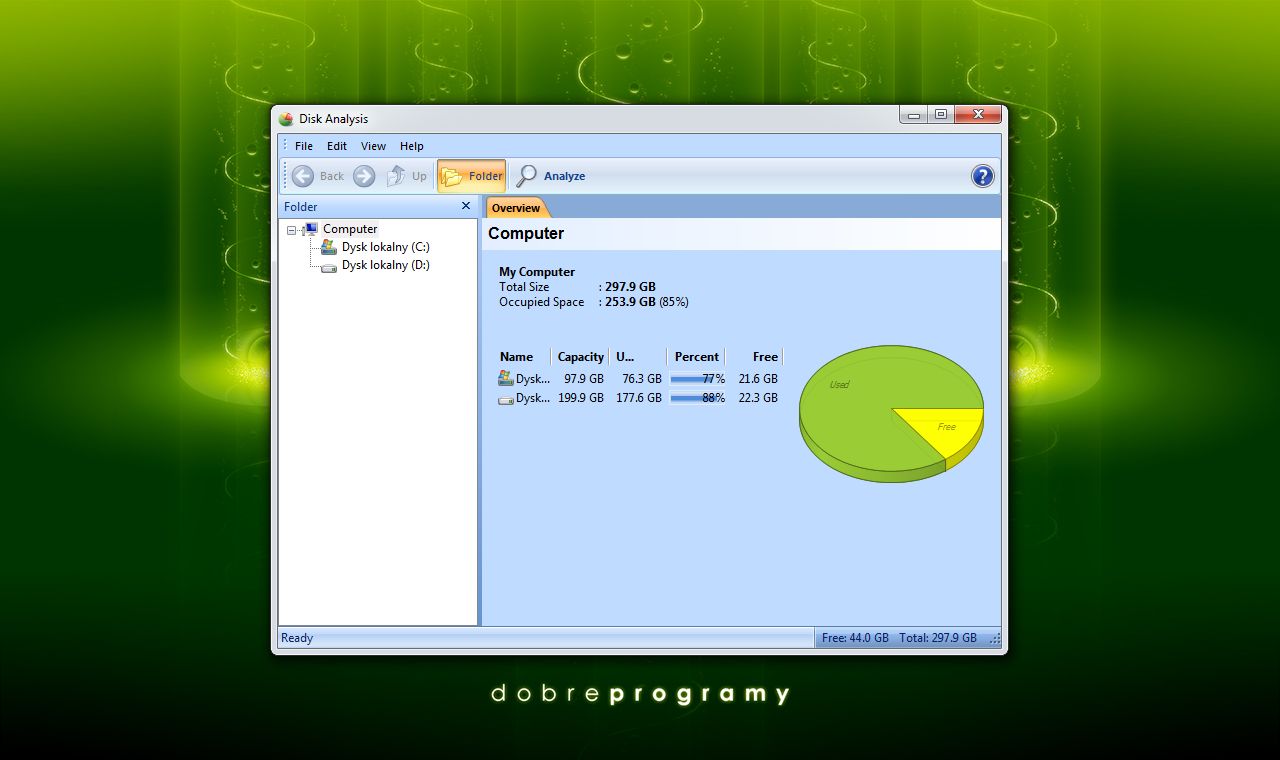Collapse the Computer tree node
This screenshot has width=1280, height=760.
[291, 230]
